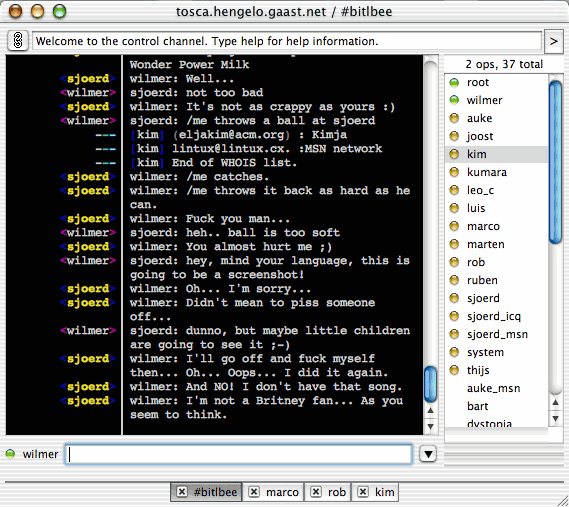Select sjoerd_msn in the user list

(496, 334)
